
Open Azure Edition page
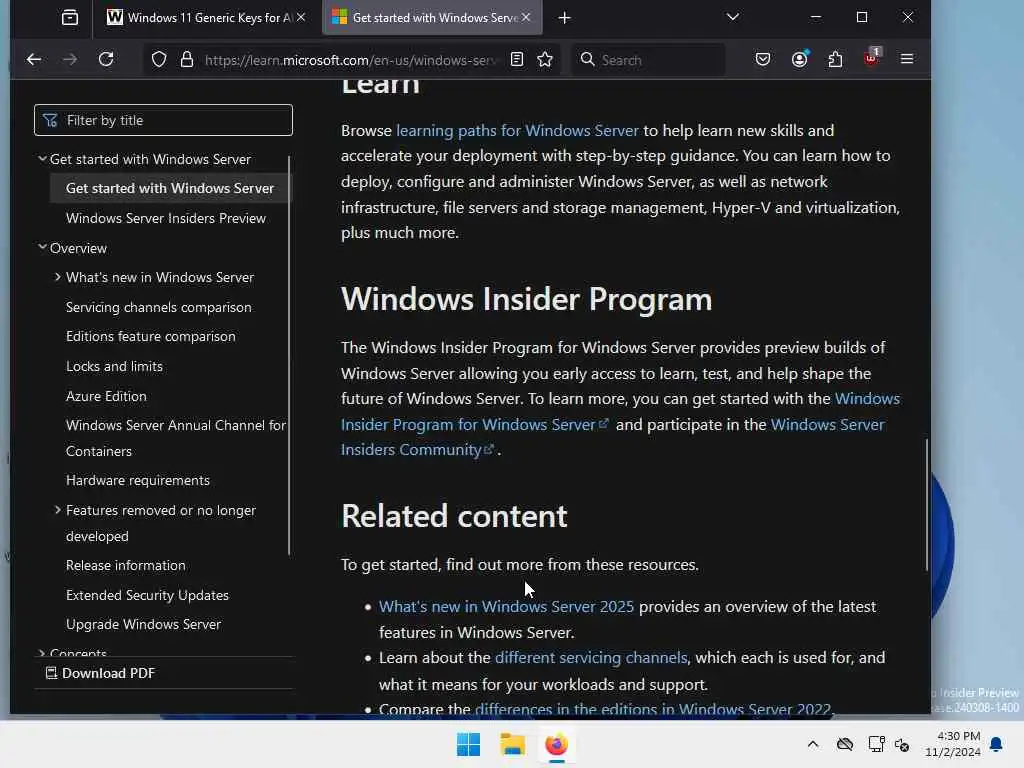106,396
